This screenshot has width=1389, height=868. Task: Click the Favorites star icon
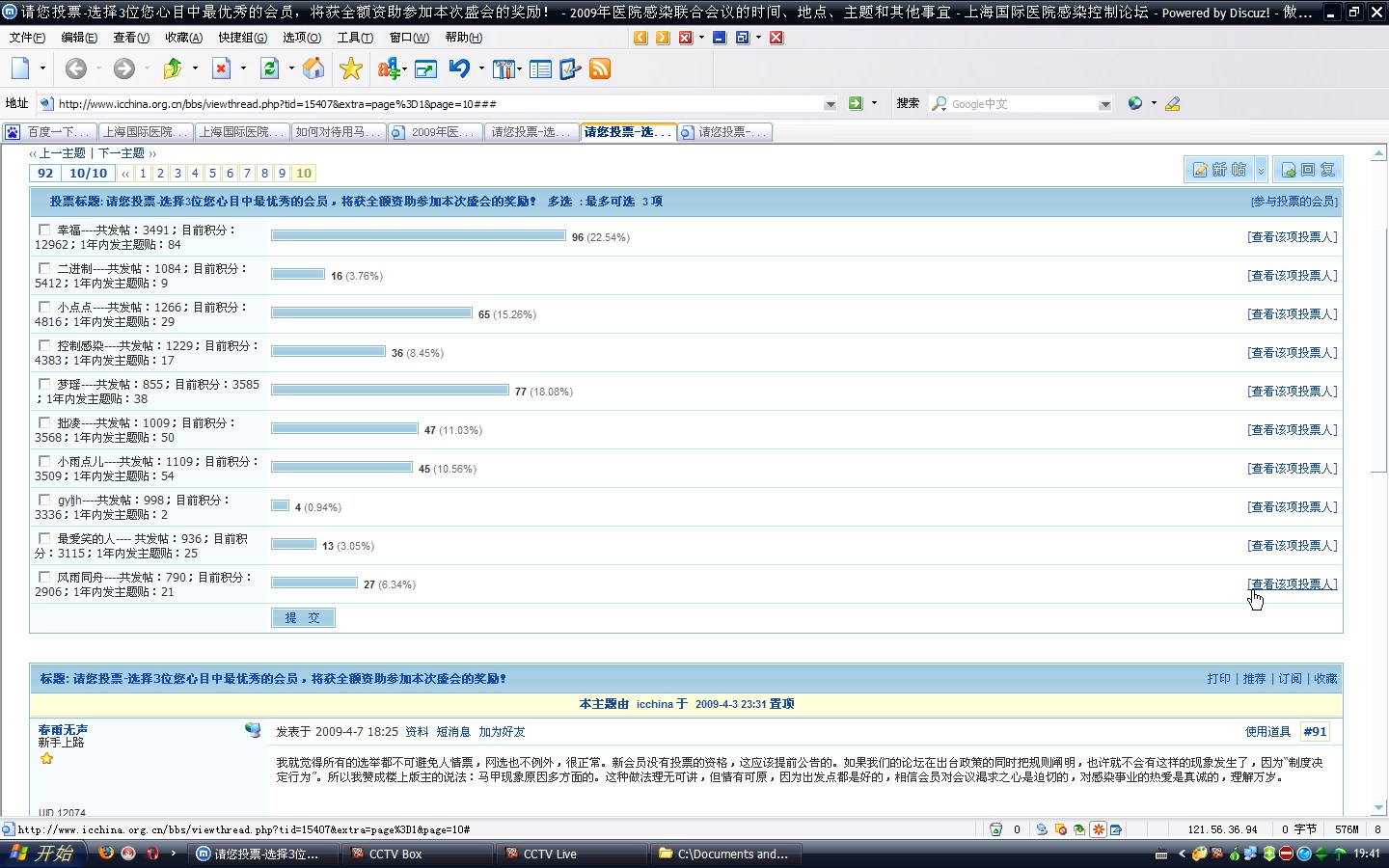(351, 68)
